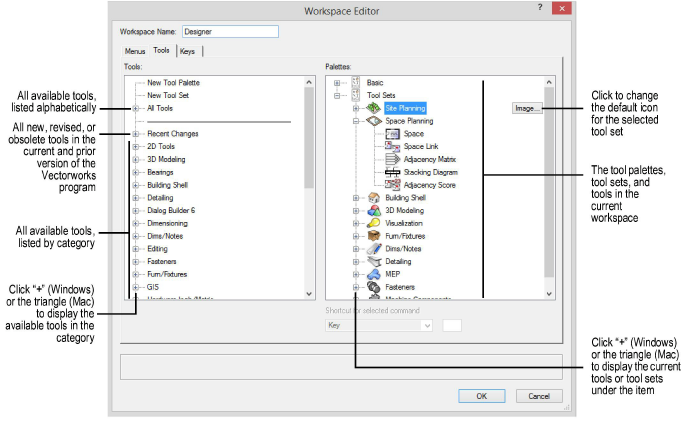Viewport: 686px width, 437px height.
Task: Select the 3D Modeling label in Tools list
Action: pos(166,159)
